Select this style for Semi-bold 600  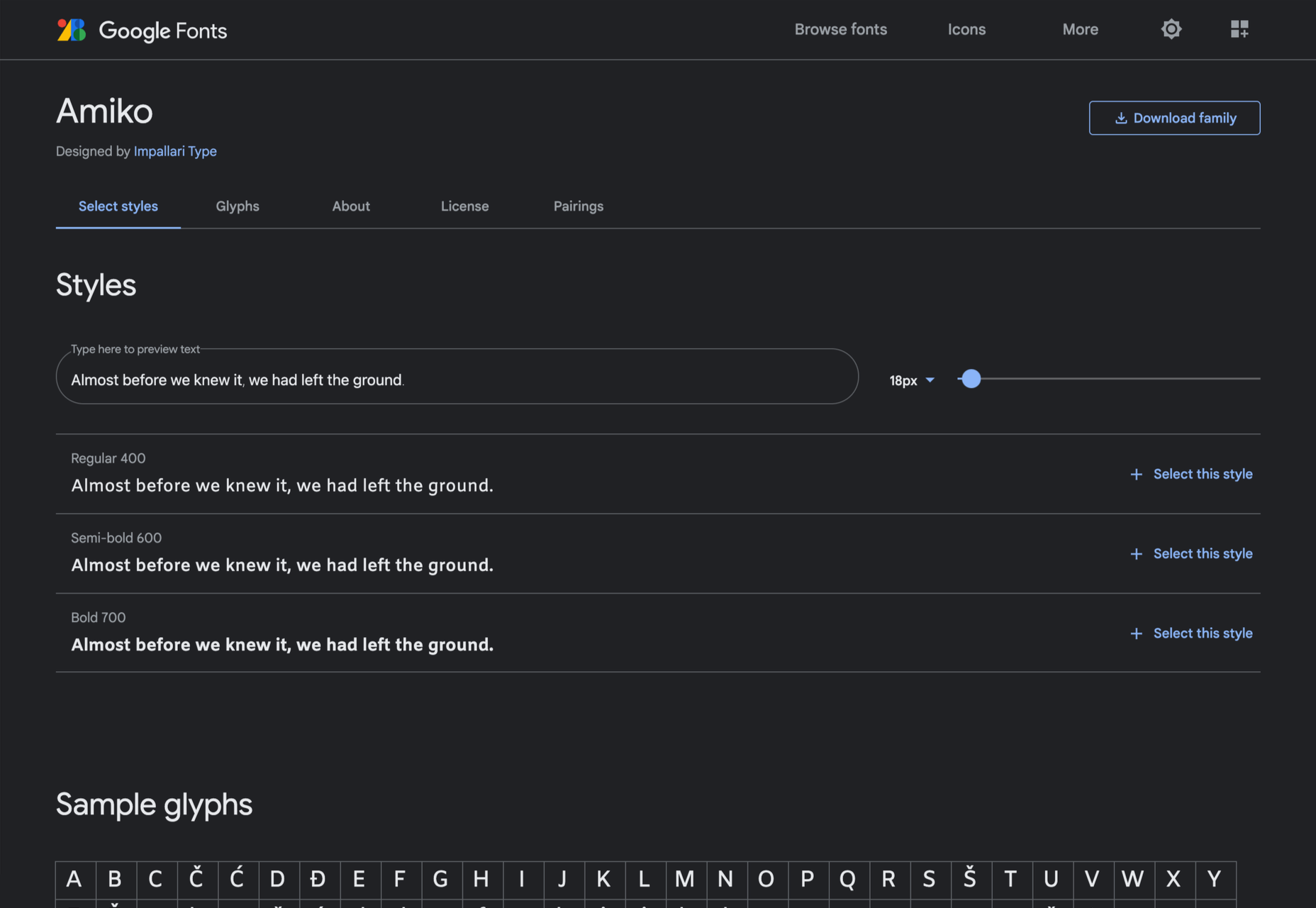point(1203,553)
